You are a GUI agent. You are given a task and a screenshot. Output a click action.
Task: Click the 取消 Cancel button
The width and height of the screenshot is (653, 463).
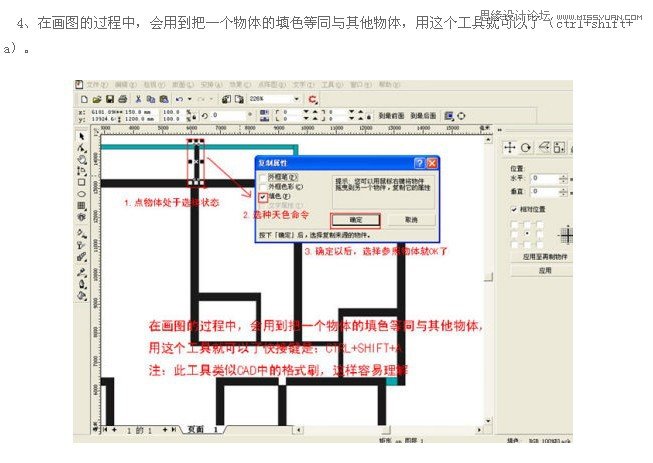click(411, 220)
